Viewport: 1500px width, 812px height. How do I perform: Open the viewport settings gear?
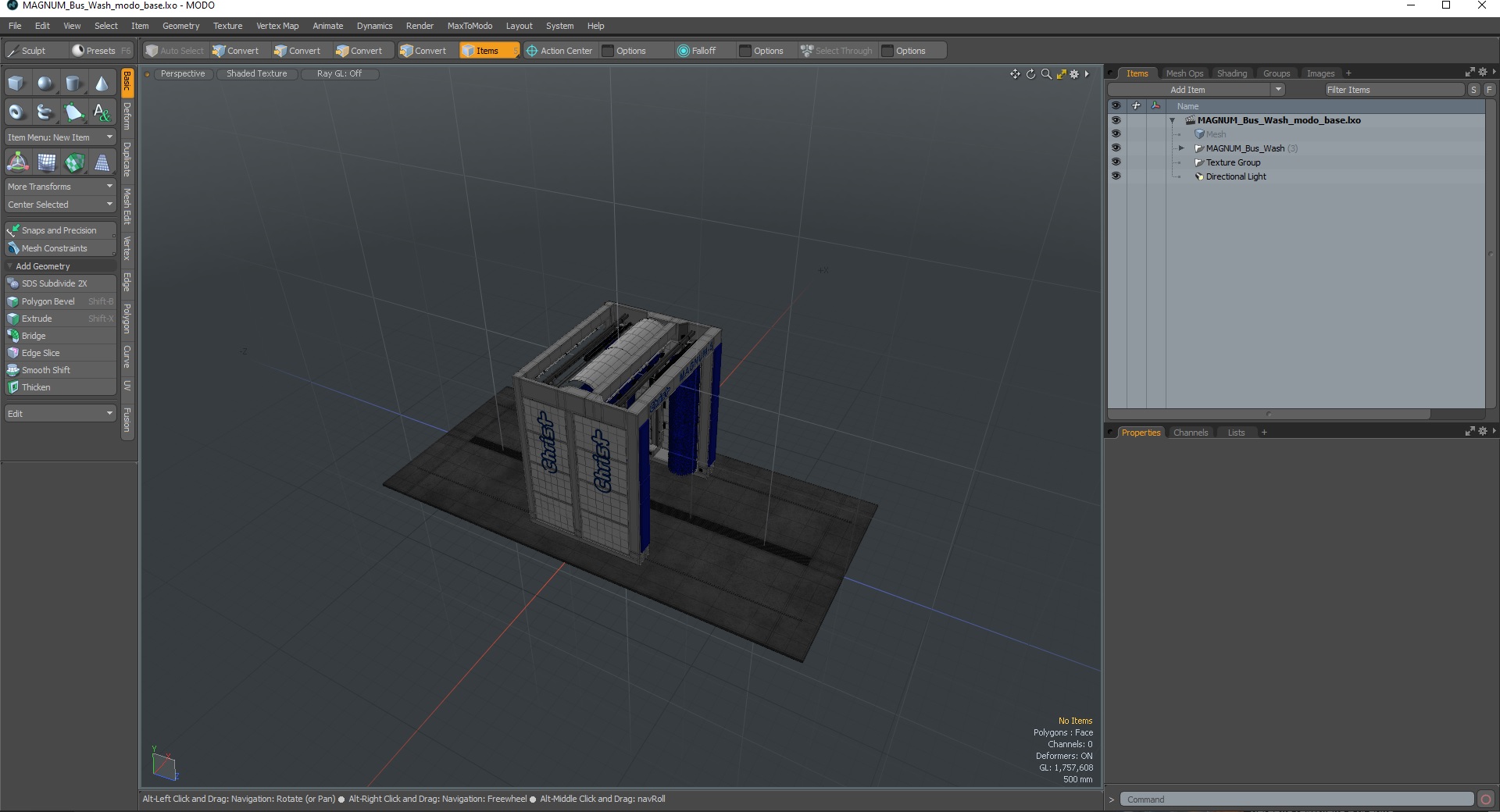(1074, 74)
